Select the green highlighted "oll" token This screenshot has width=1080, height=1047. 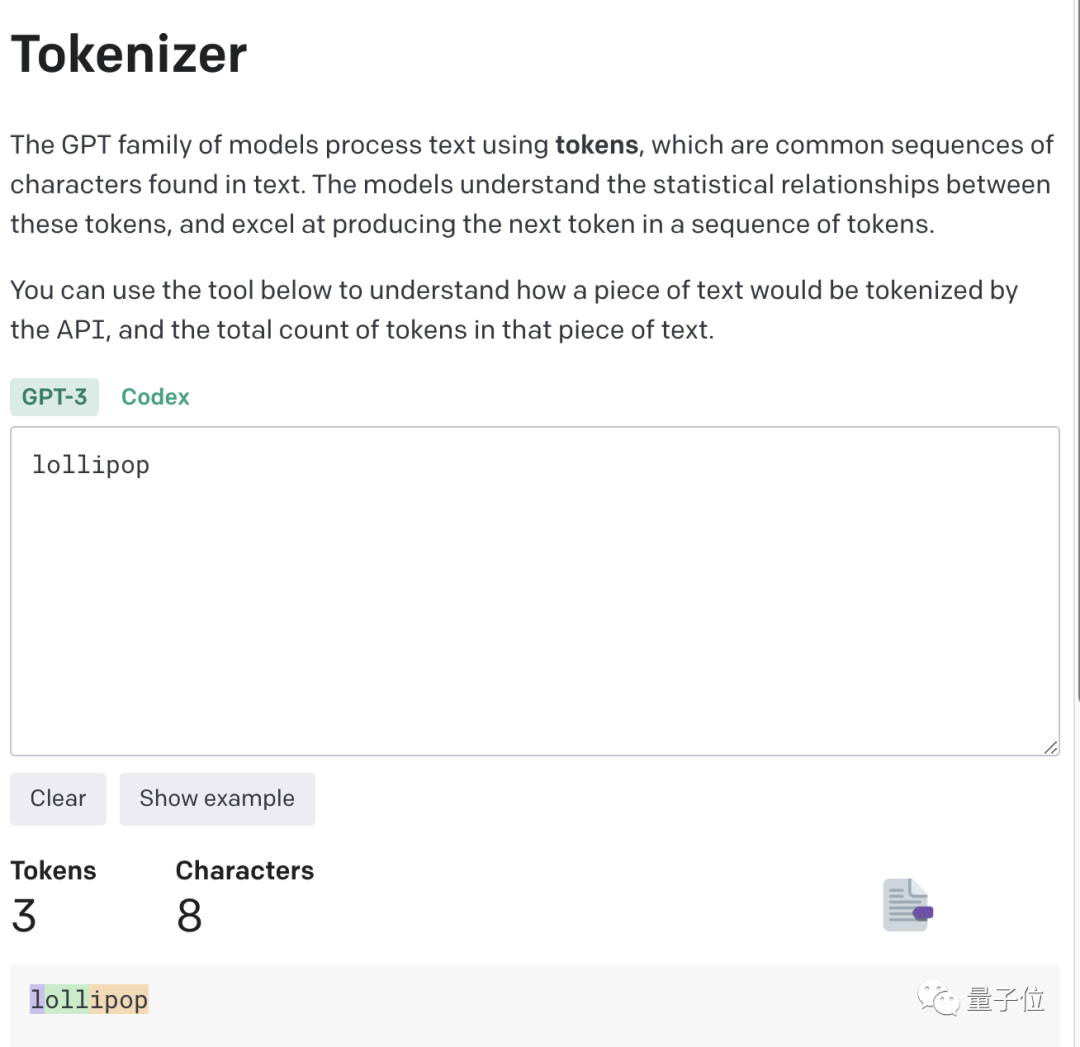click(x=67, y=999)
